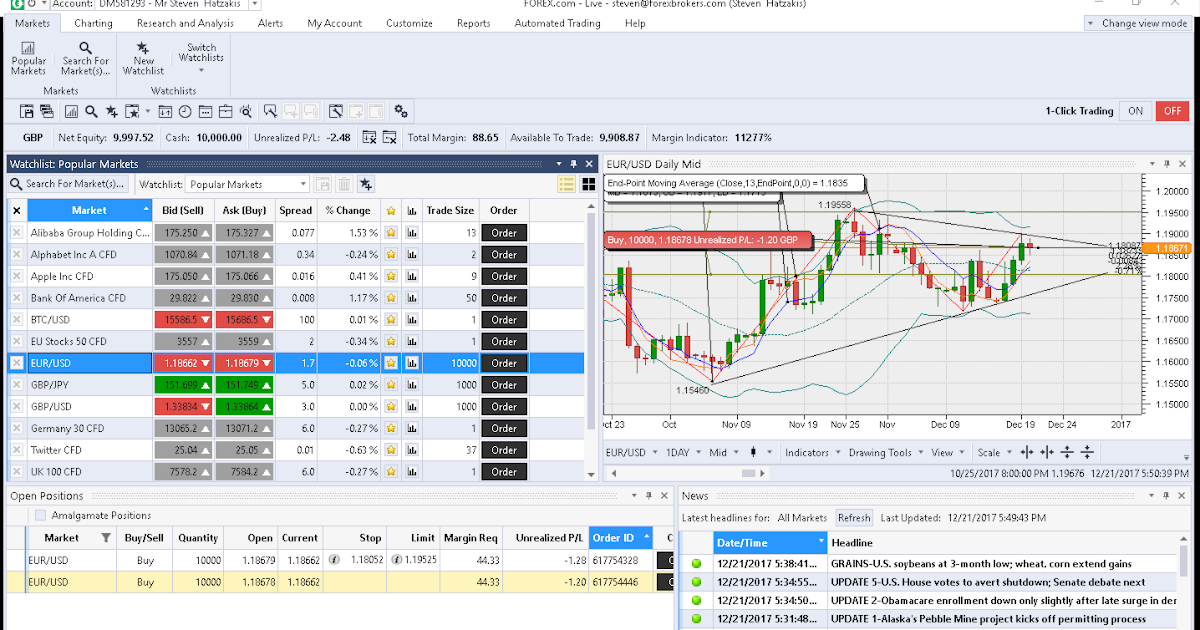The height and width of the screenshot is (630, 1200).
Task: Click the Stop info icon for first EUR/USD position
Action: pyautogui.click(x=334, y=559)
